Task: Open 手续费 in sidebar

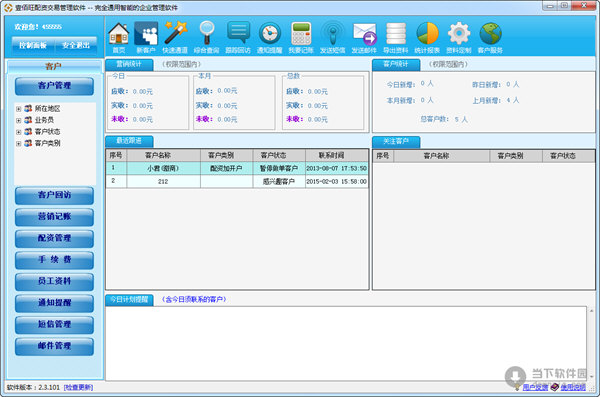Action: (54, 260)
